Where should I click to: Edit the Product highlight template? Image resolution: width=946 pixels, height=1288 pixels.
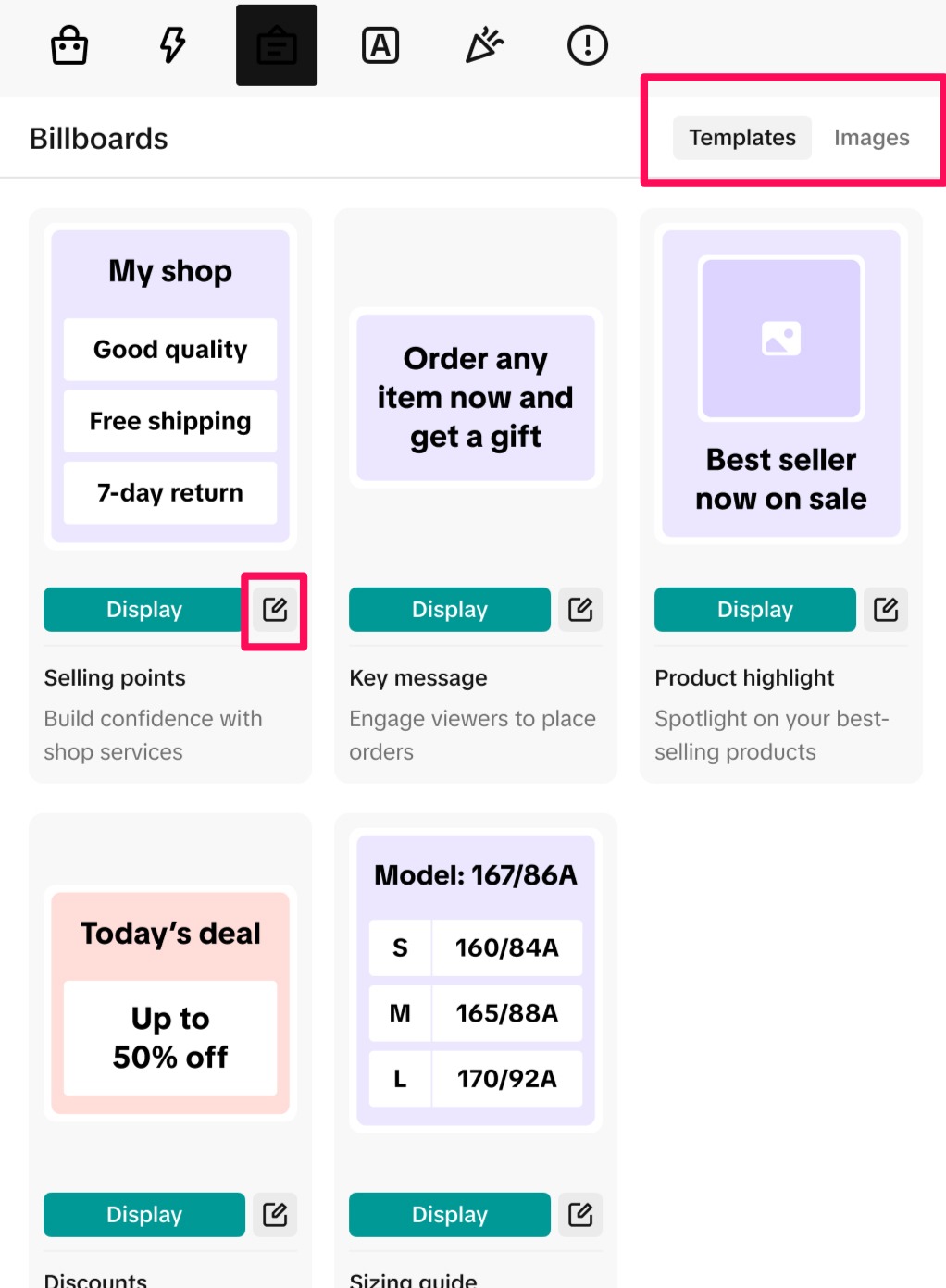[886, 610]
